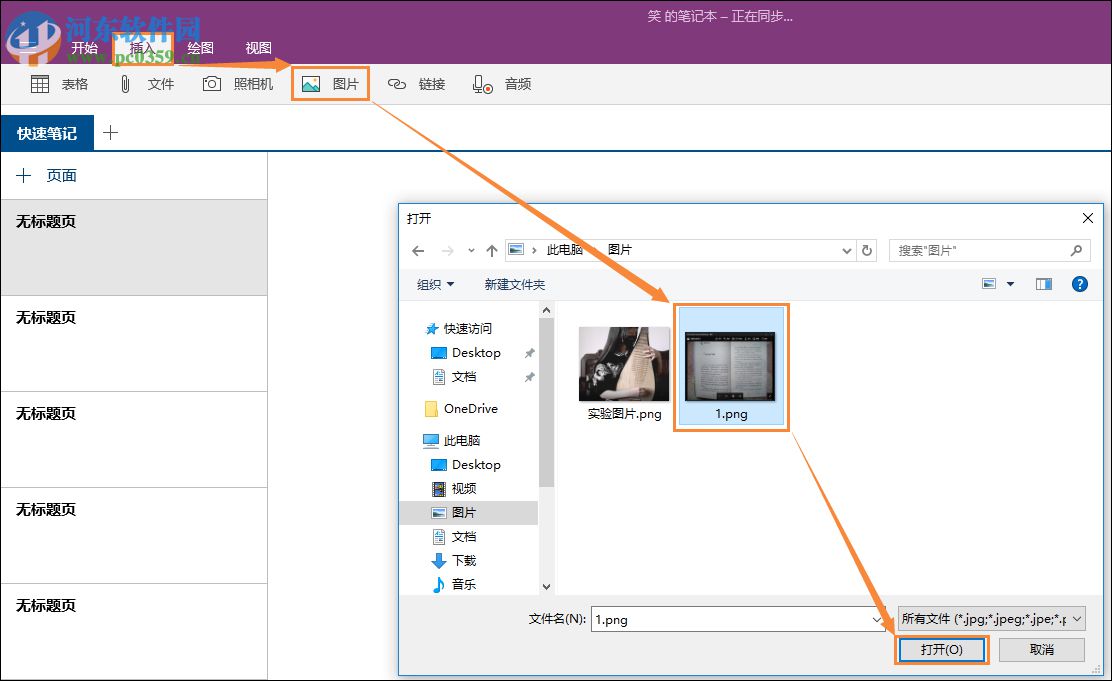Confirm with the 打开(O) button
Image resolution: width=1112 pixels, height=681 pixels.
click(941, 649)
